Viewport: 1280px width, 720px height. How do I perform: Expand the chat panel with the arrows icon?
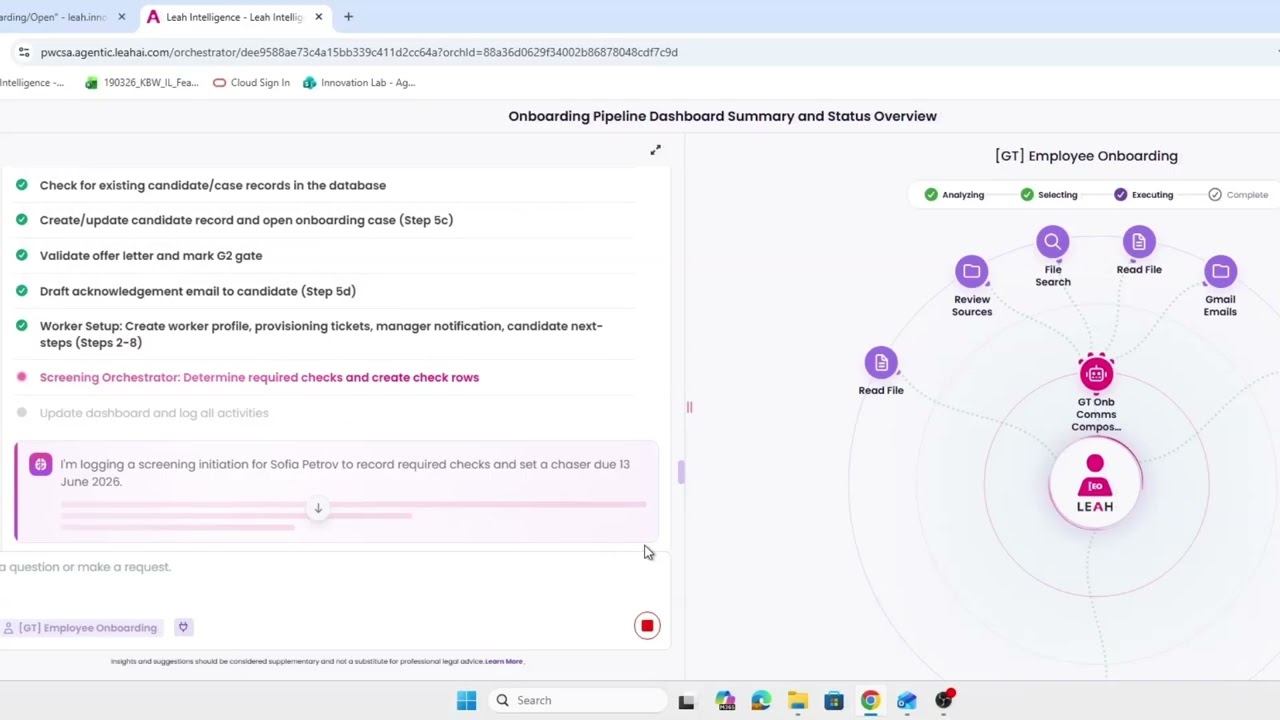[x=655, y=150]
